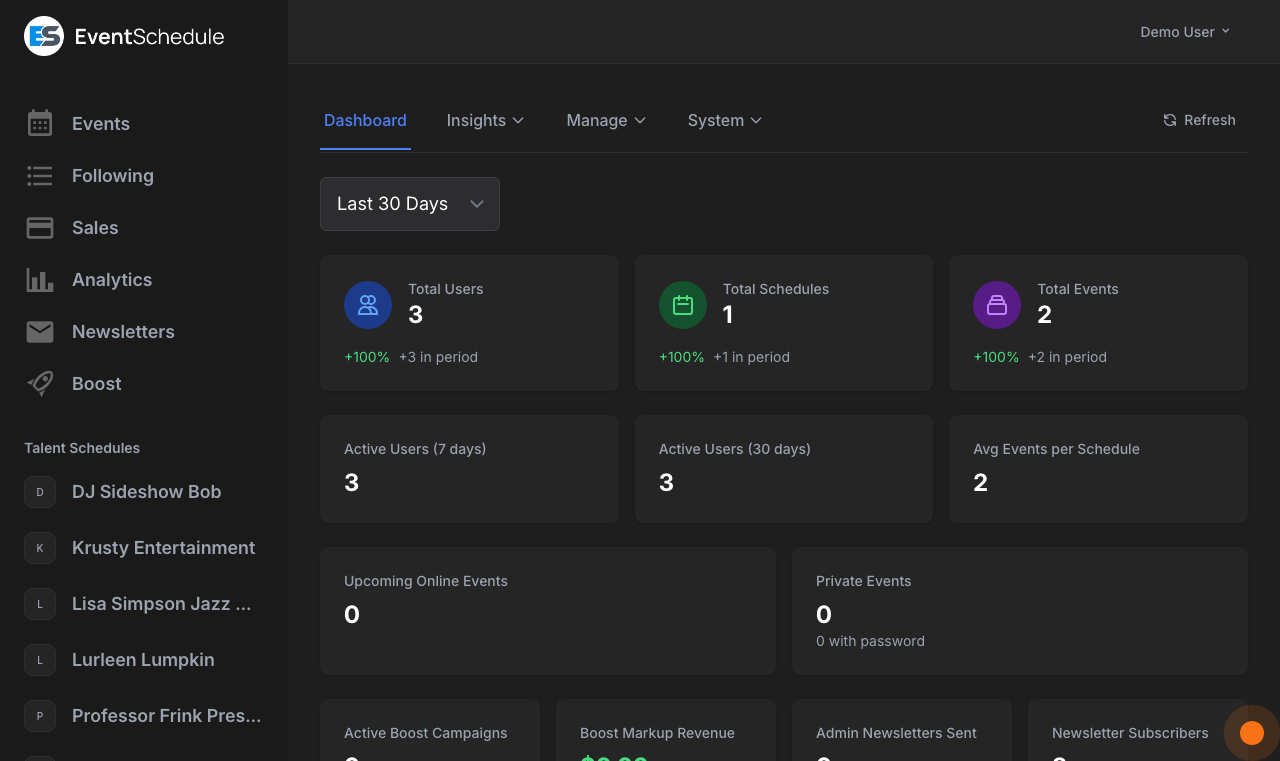The image size is (1280, 761).
Task: Open Lisa Simpson Jazz schedule
Action: click(161, 604)
